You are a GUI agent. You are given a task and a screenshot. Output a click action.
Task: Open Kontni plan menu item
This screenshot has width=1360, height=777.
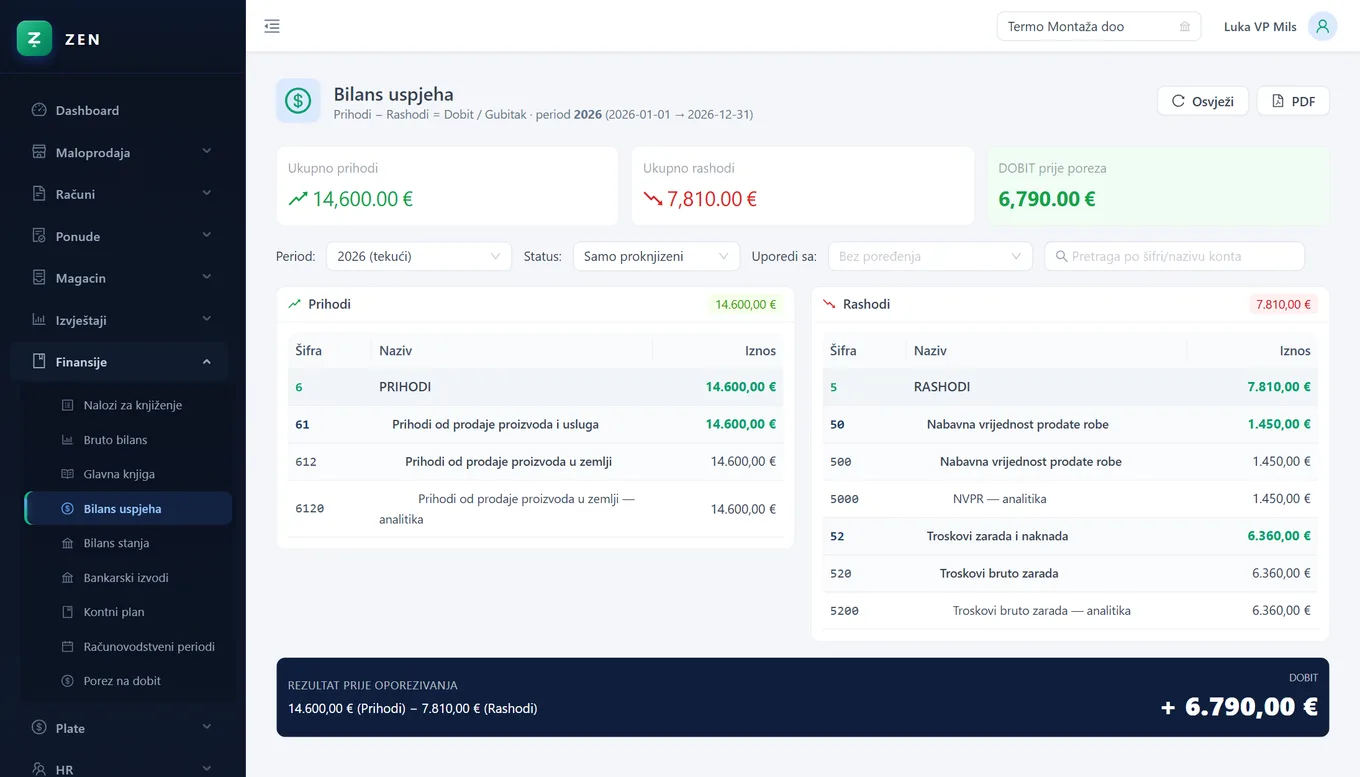point(130,612)
